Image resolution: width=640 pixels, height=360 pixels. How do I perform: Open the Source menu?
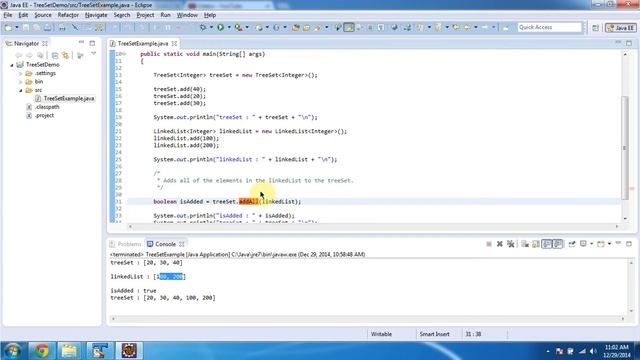[43, 15]
